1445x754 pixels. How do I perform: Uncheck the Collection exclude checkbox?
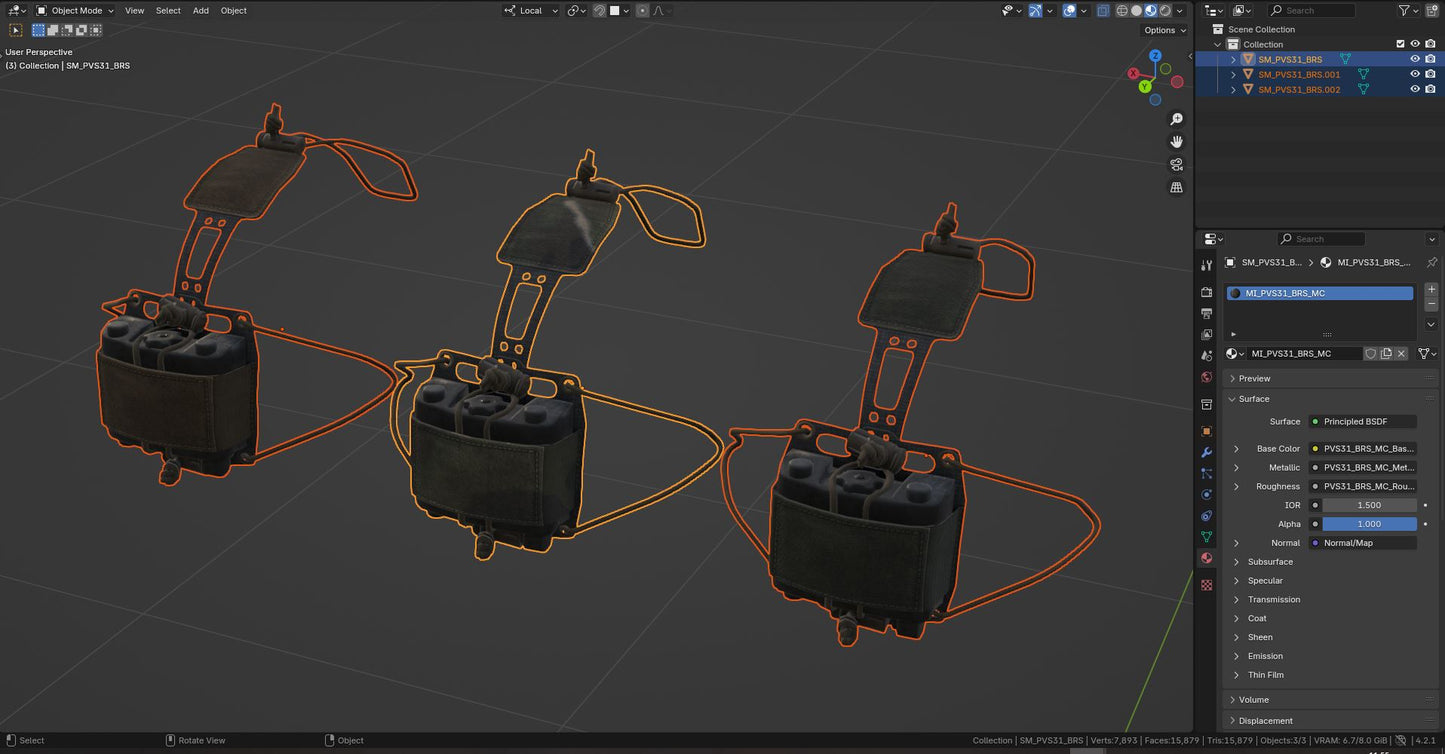[1400, 44]
